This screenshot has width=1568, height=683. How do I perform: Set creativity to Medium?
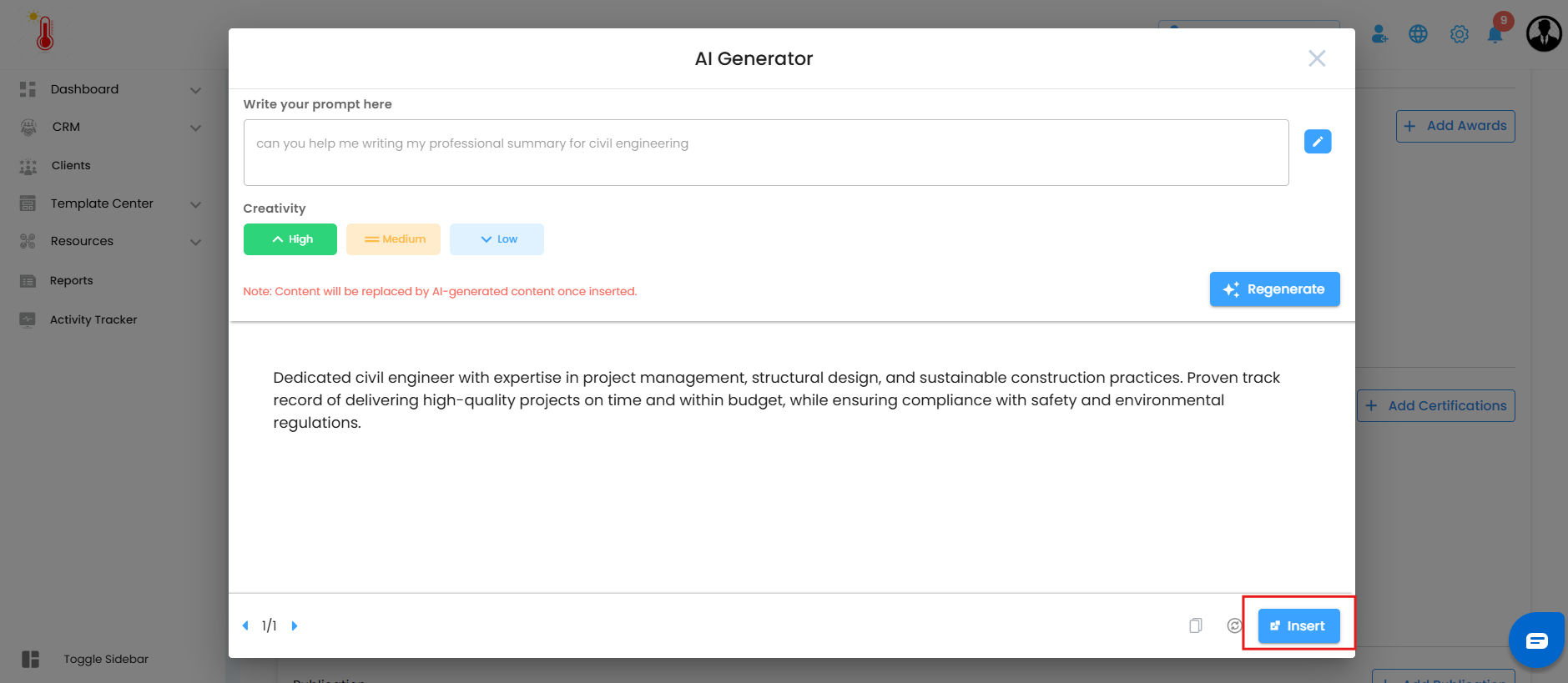(393, 239)
